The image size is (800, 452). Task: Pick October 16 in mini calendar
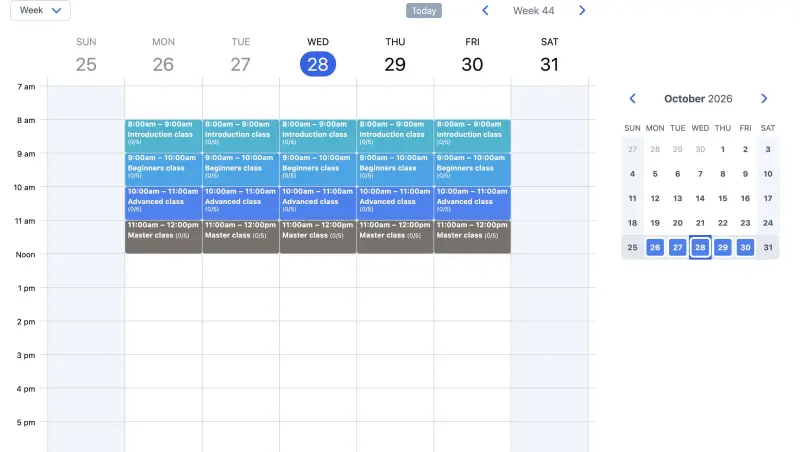tap(745, 198)
